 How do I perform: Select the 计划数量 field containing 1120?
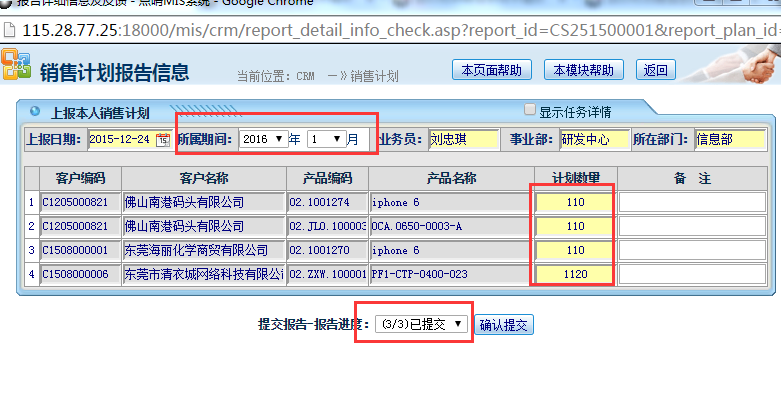point(575,273)
